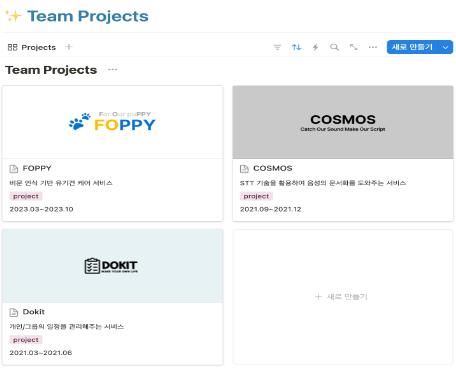This screenshot has height=372, width=456.
Task: Click the sort arrows icon
Action: [296, 47]
